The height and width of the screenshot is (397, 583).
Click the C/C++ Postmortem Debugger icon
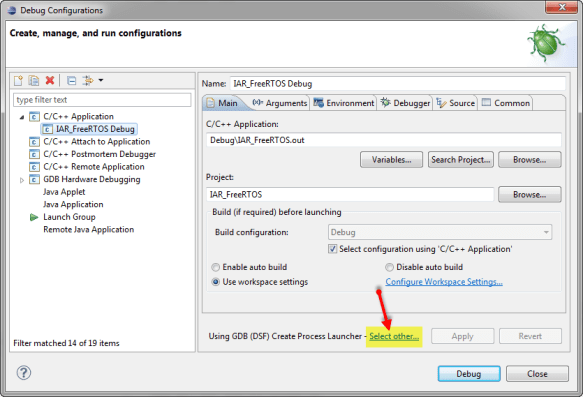click(34, 154)
